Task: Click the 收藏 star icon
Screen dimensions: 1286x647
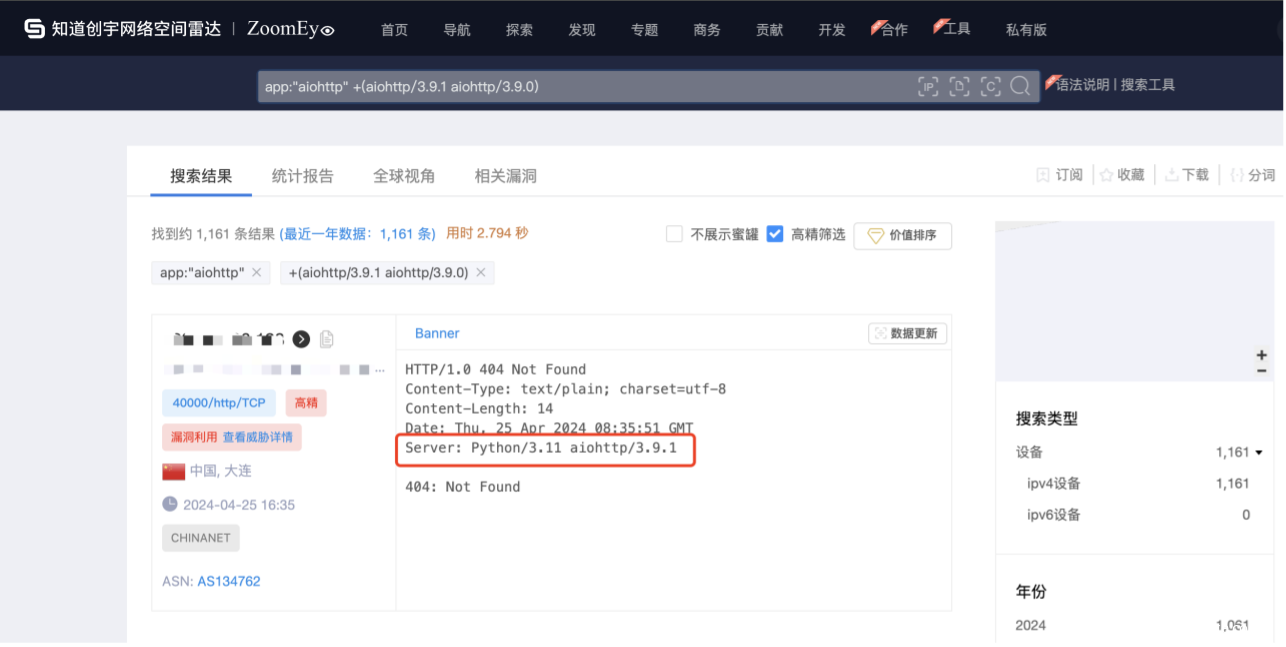Action: click(1107, 175)
